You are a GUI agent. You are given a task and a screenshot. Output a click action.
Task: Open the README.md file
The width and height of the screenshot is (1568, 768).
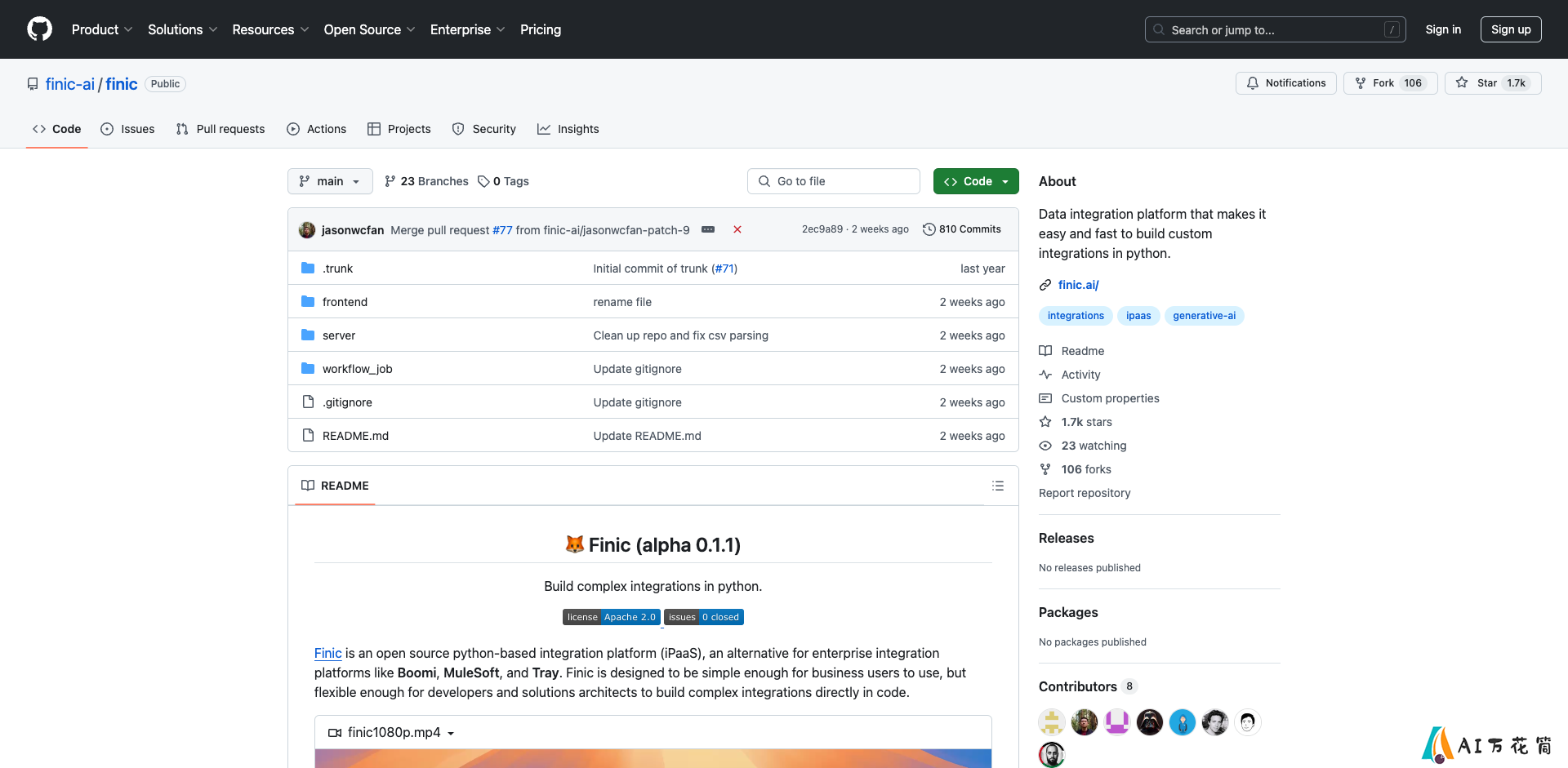pyautogui.click(x=355, y=436)
